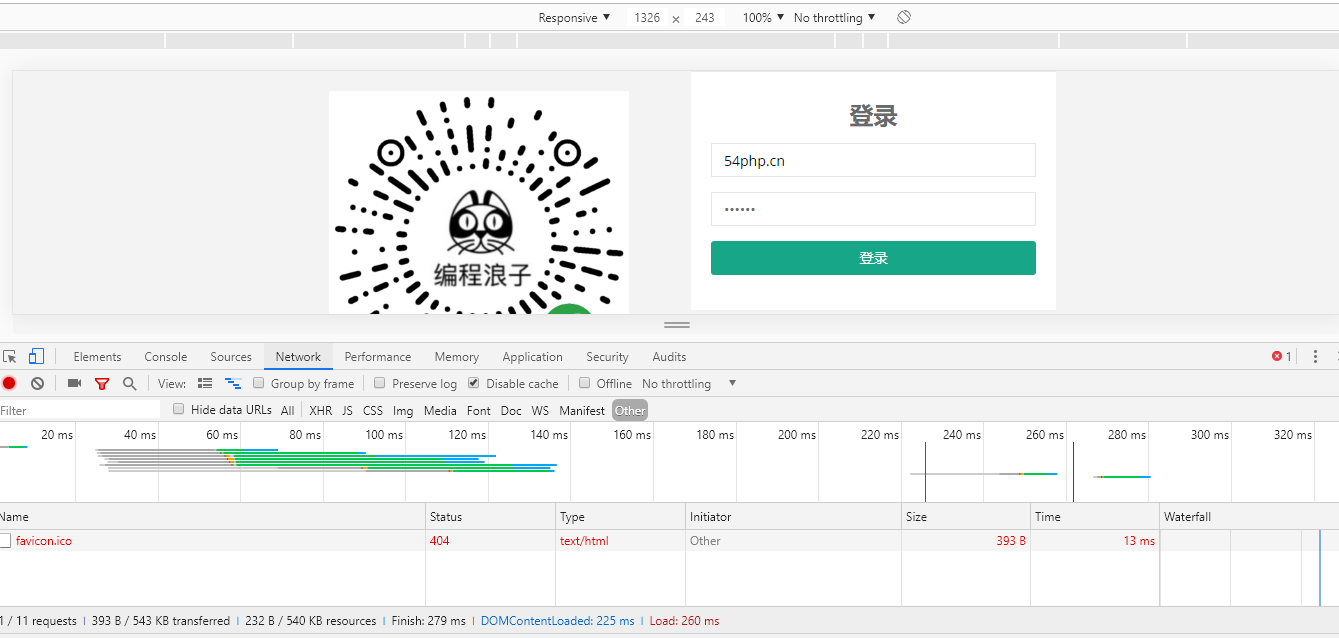Image resolution: width=1339 pixels, height=638 pixels.
Task: Click the QR code image
Action: click(x=479, y=202)
